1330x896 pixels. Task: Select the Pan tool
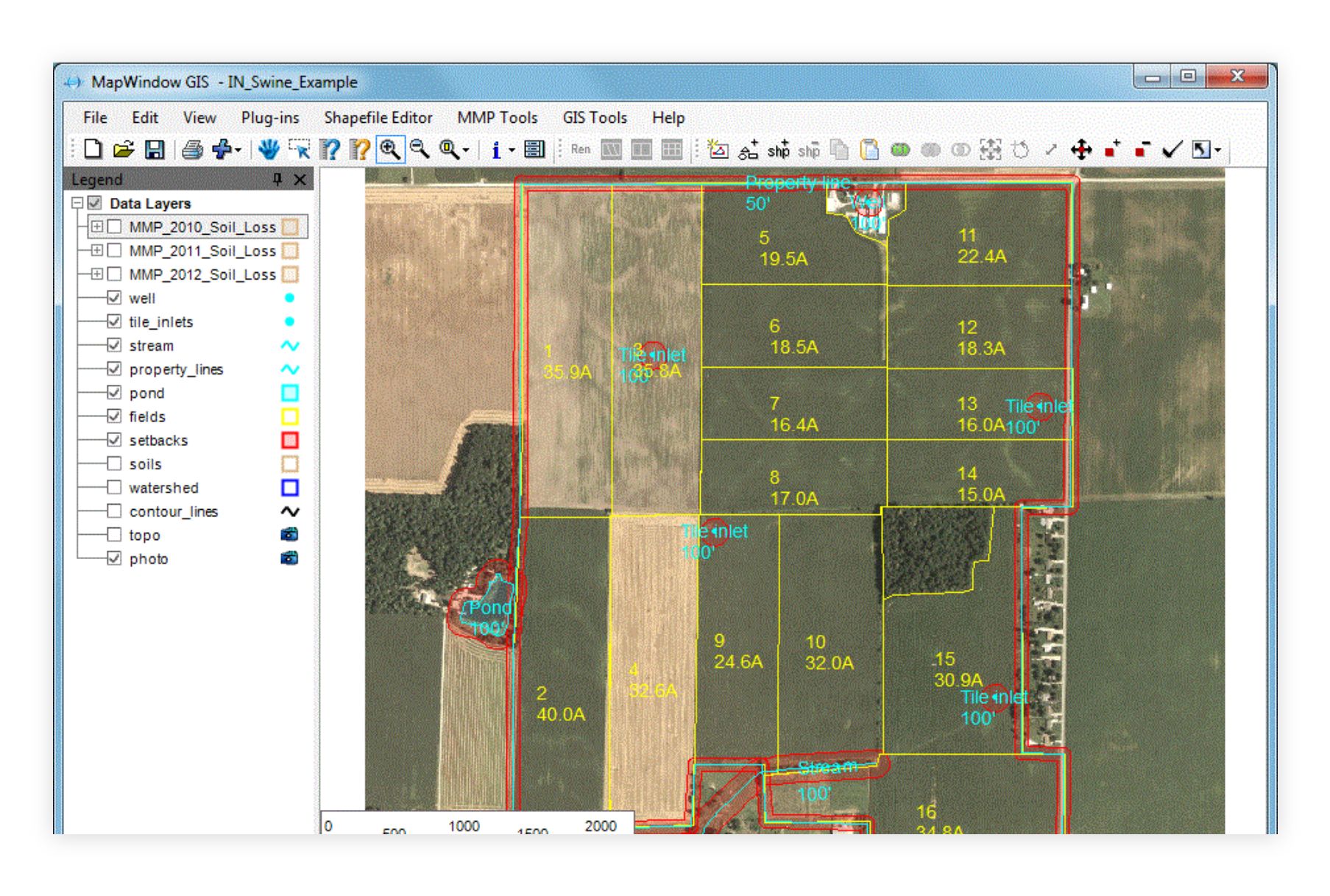pos(268,149)
